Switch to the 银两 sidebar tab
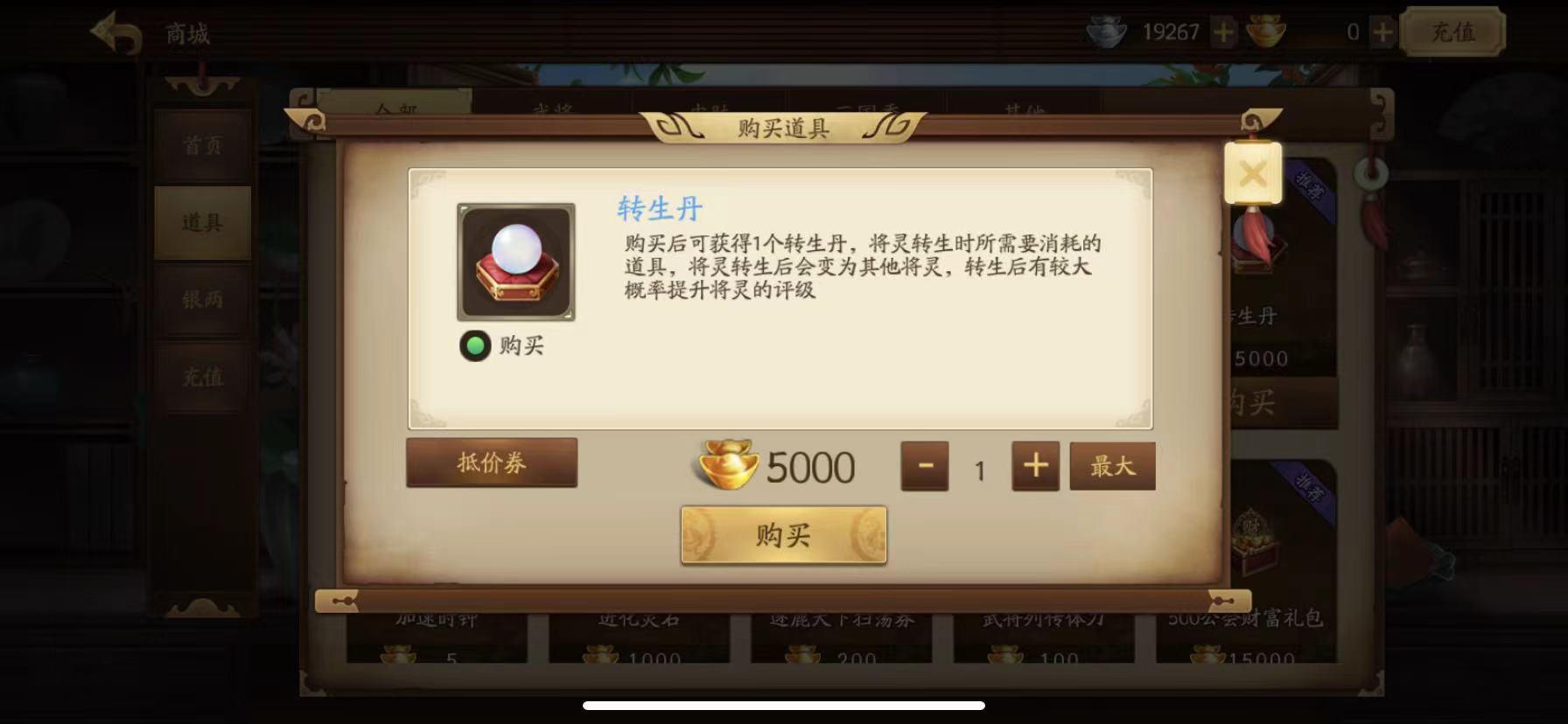Image resolution: width=1568 pixels, height=724 pixels. (x=203, y=300)
